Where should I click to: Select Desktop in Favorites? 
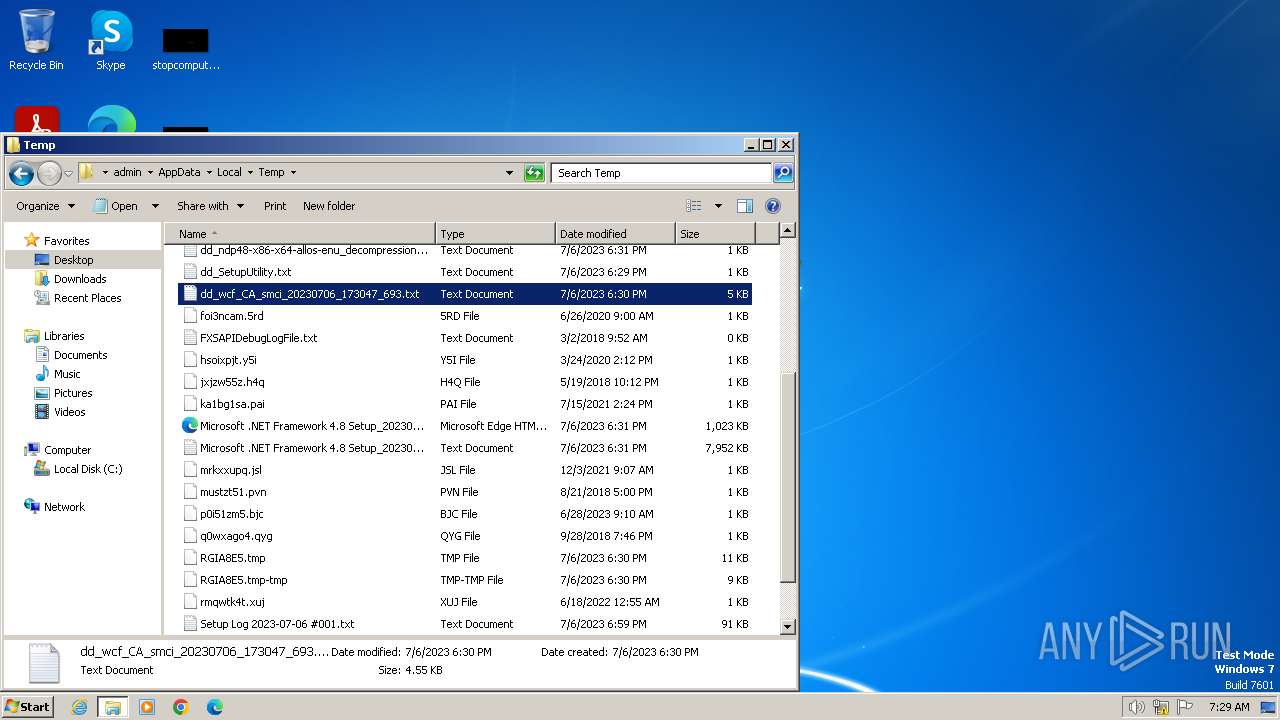73,260
